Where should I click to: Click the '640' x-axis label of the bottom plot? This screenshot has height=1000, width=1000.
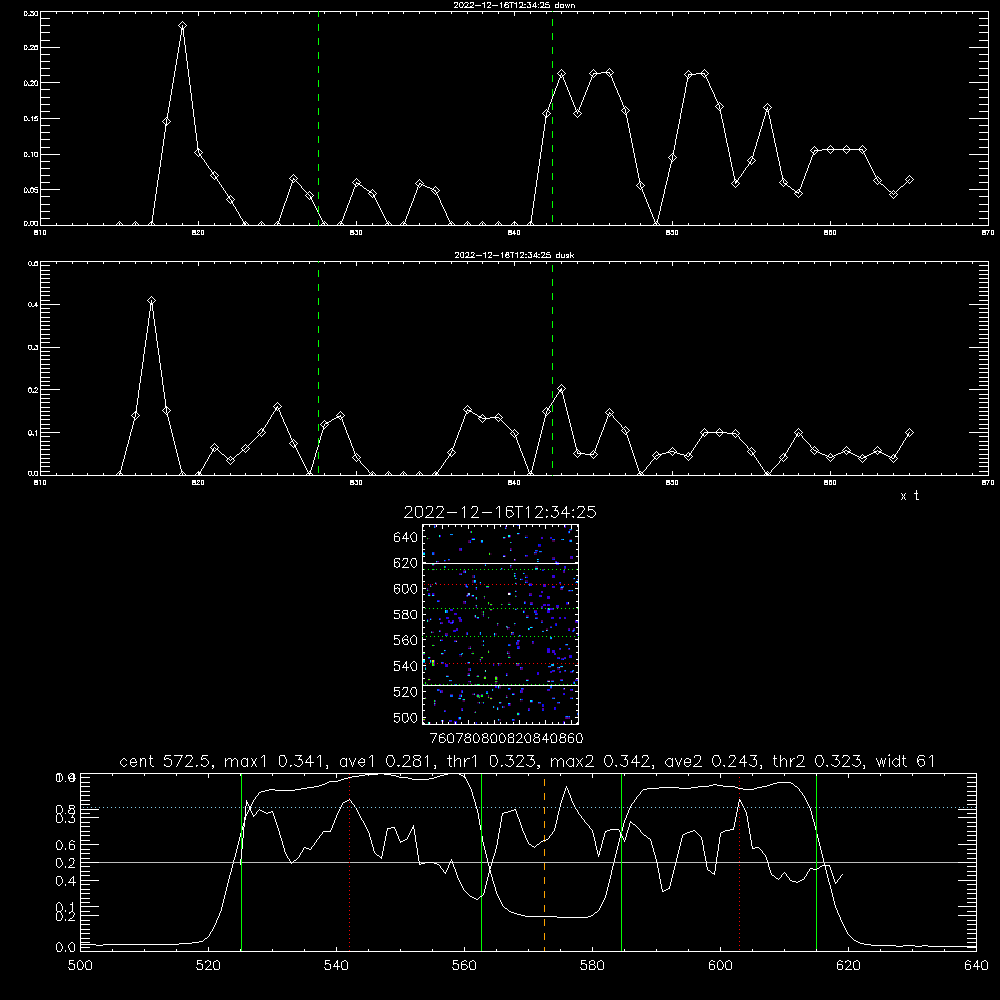point(976,966)
